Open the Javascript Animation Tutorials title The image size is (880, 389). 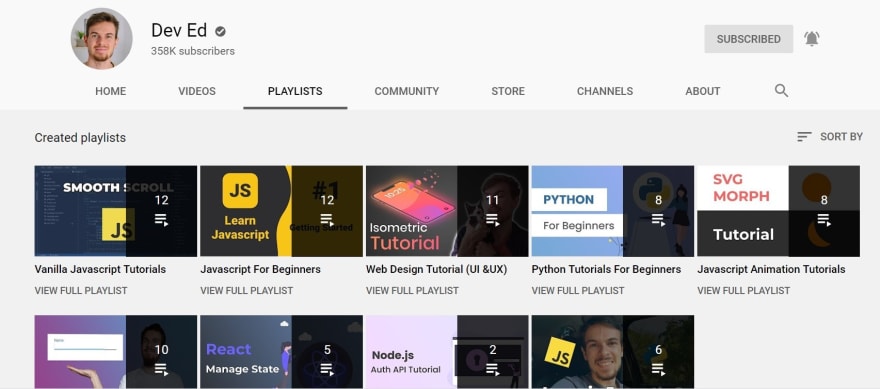(771, 269)
